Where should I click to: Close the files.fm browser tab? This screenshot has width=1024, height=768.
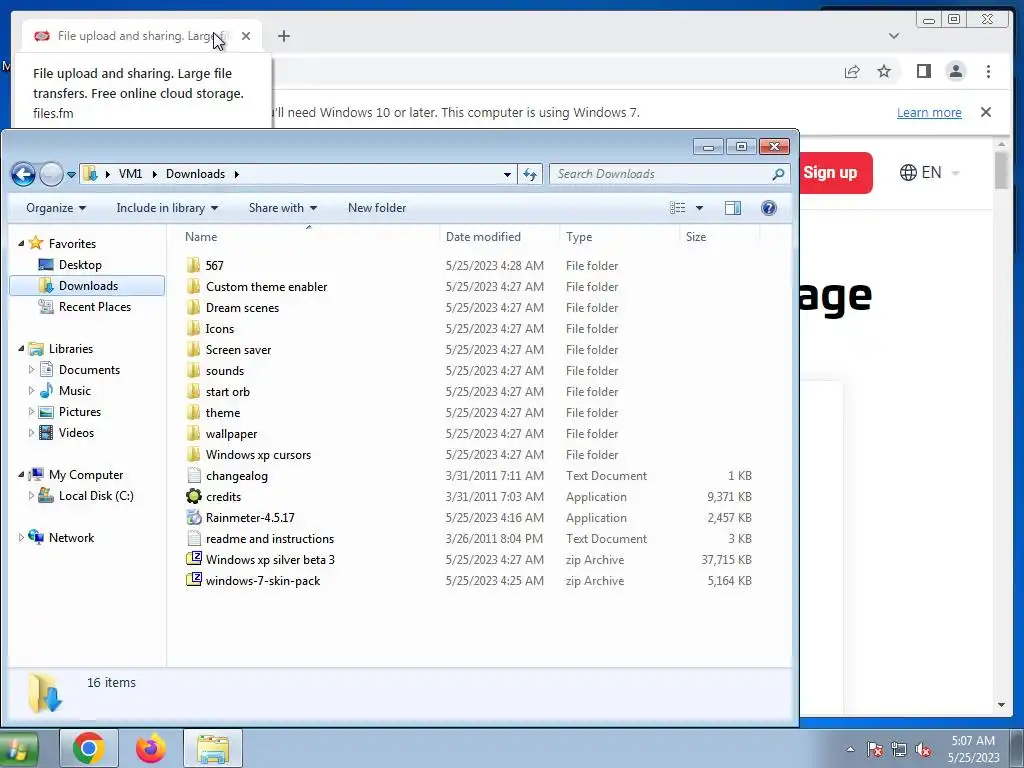pyautogui.click(x=246, y=36)
